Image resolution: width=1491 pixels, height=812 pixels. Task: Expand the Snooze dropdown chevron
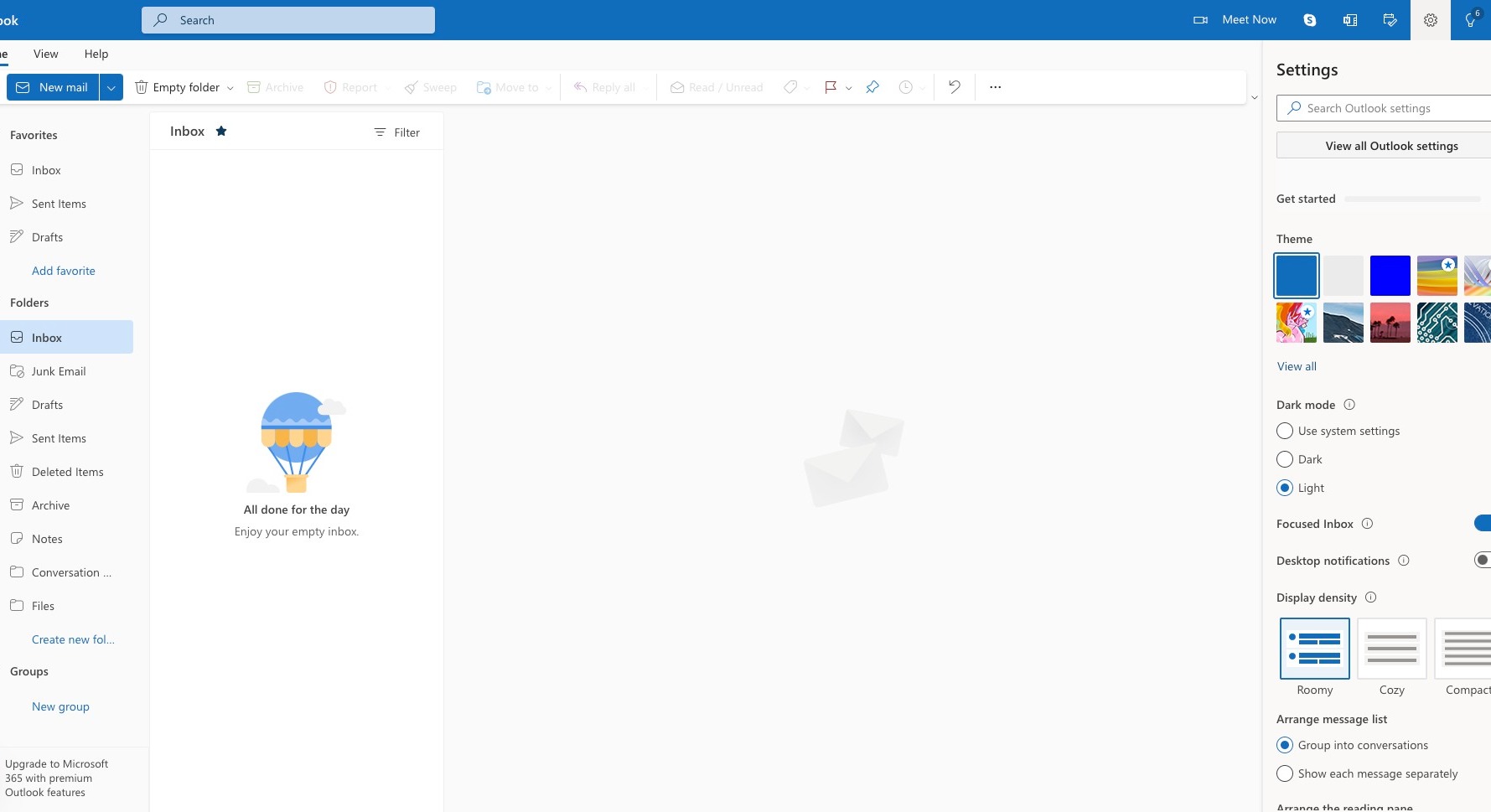click(x=923, y=88)
